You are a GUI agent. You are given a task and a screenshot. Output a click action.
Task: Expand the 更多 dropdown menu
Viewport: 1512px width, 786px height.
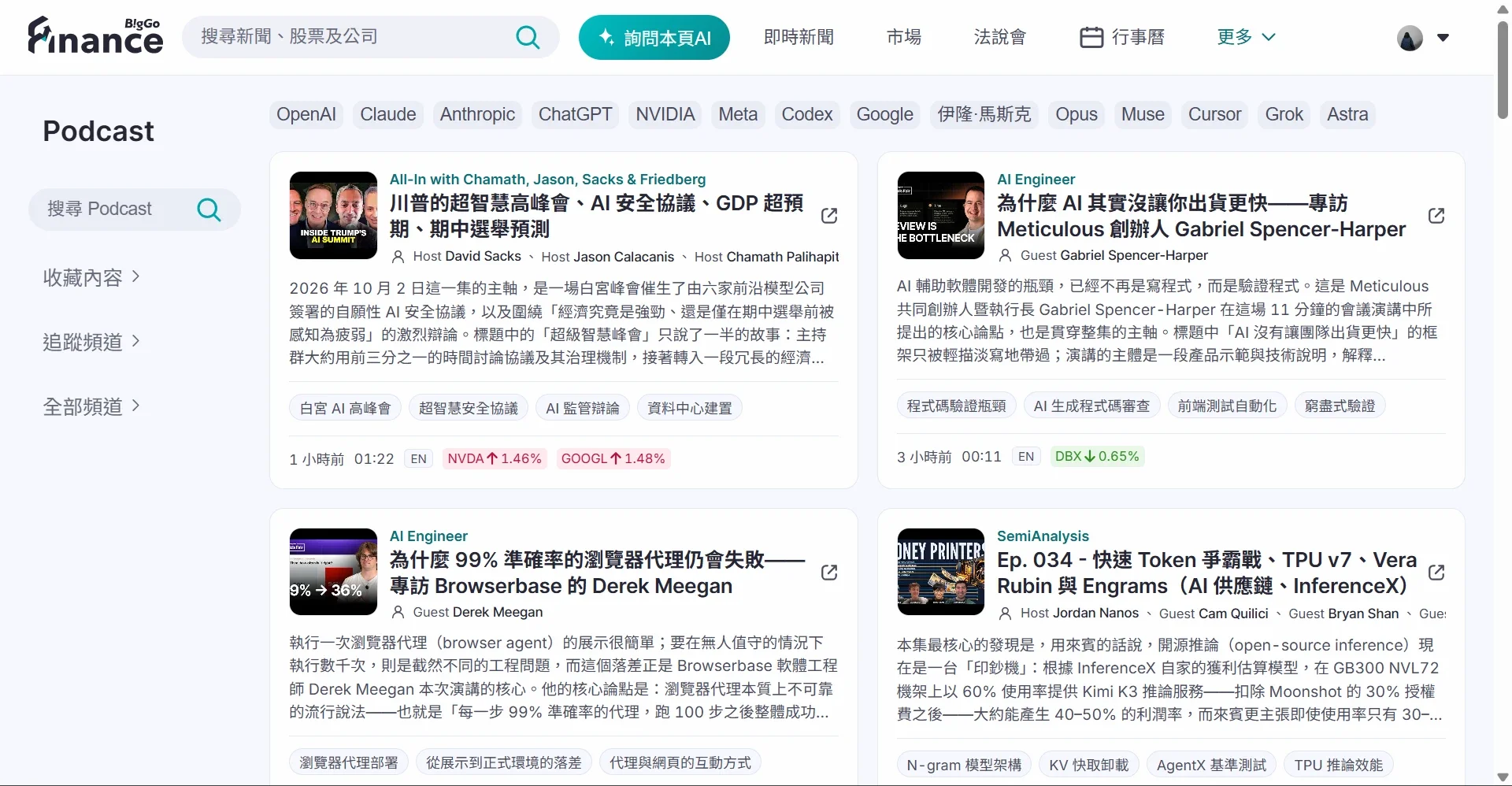1246,37
